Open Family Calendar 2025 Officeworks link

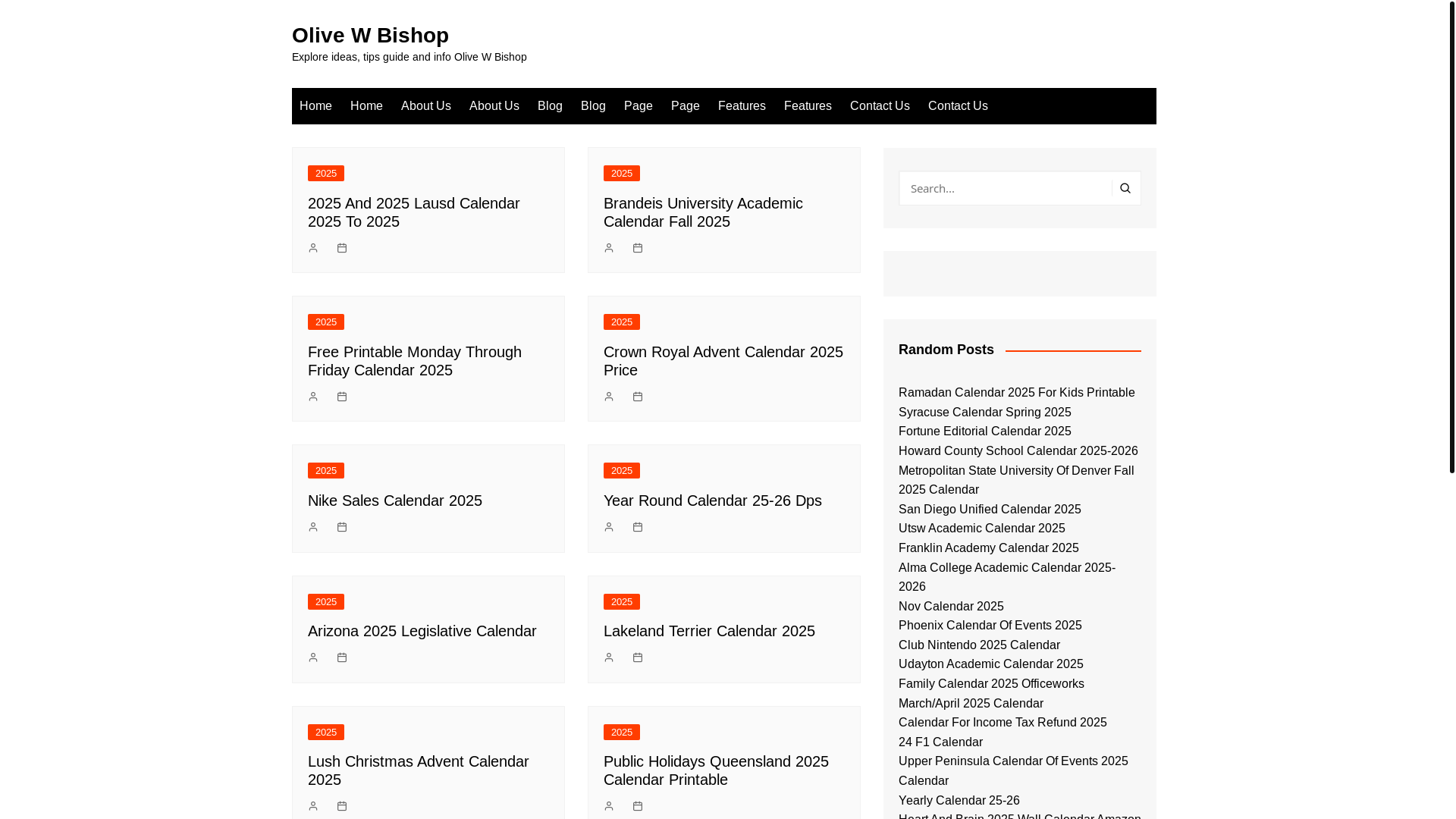[992, 684]
